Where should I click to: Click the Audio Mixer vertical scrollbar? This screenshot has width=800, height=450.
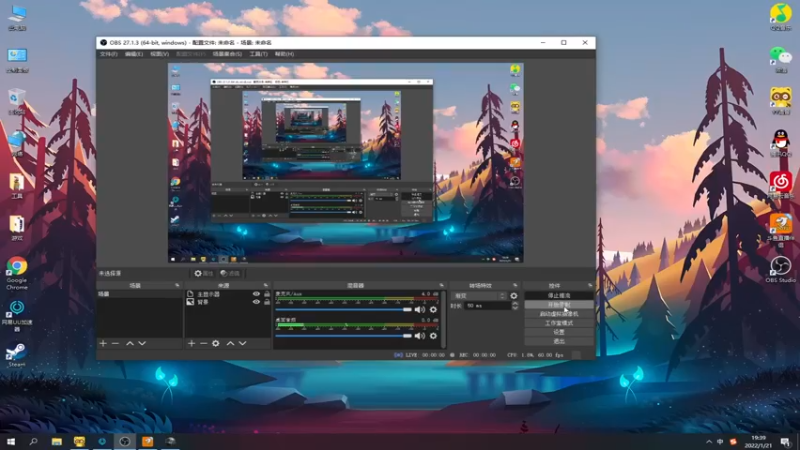point(442,320)
